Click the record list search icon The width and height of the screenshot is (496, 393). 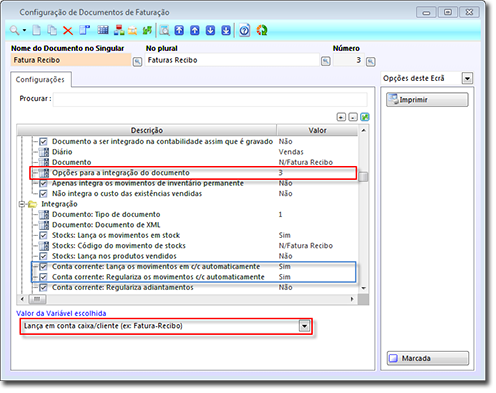(x=164, y=30)
